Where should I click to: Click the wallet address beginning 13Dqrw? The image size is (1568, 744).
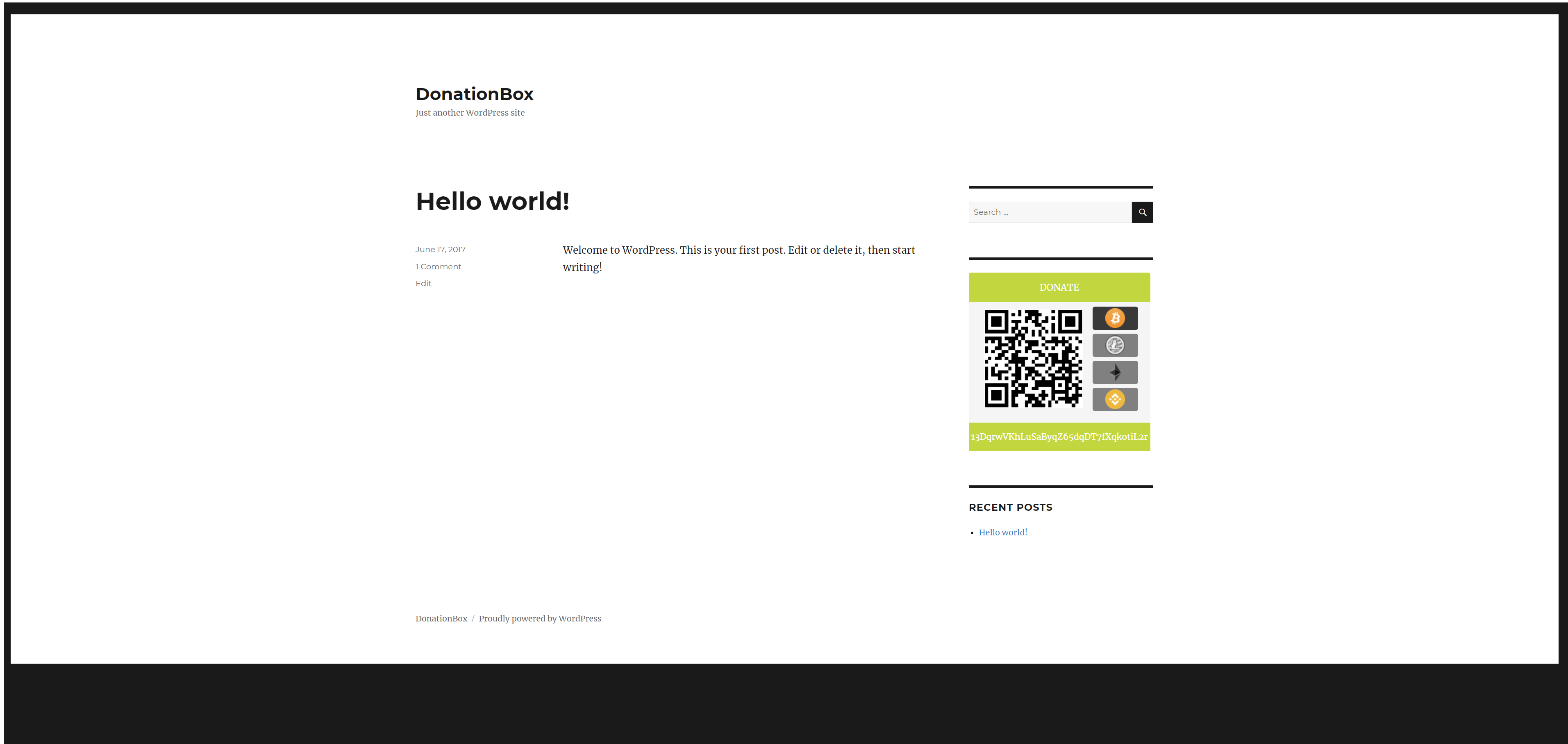click(x=1059, y=437)
